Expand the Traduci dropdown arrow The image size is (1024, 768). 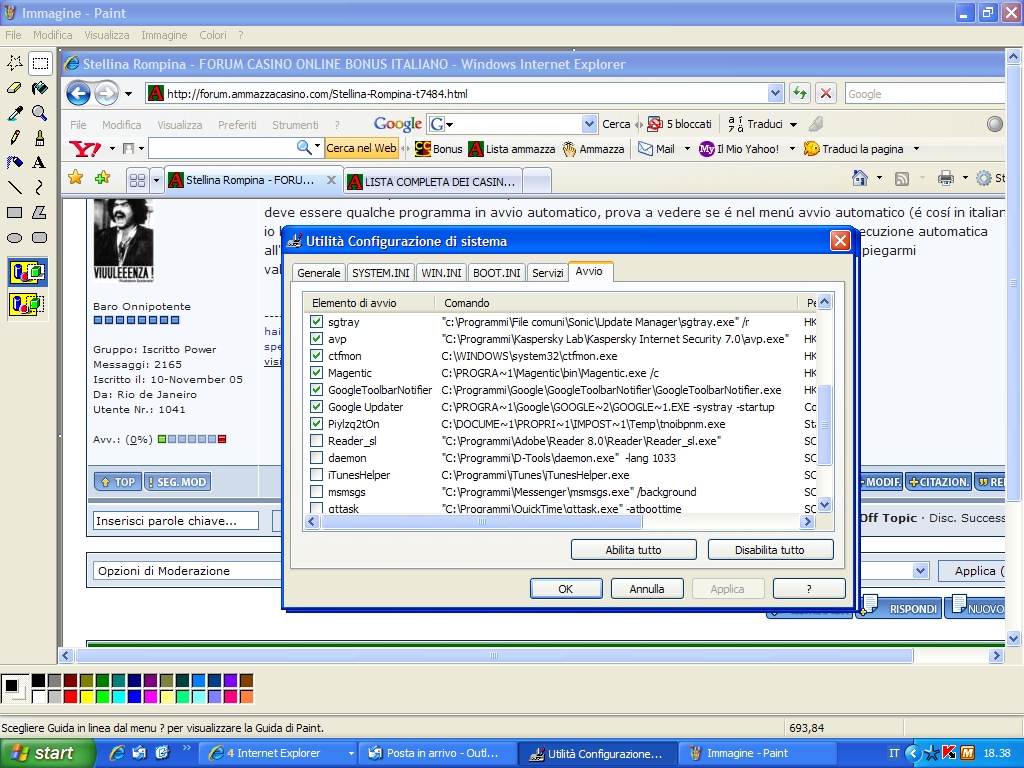click(x=793, y=124)
